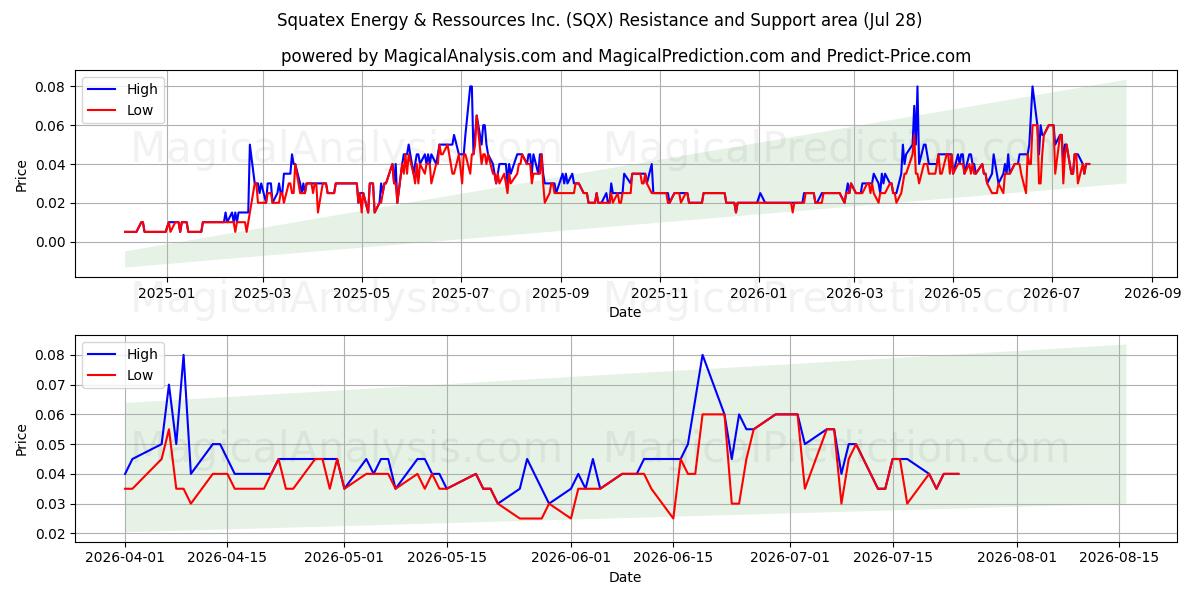The image size is (1200, 600).
Task: Click '2026-07' tick label on top chart
Action: (1052, 294)
